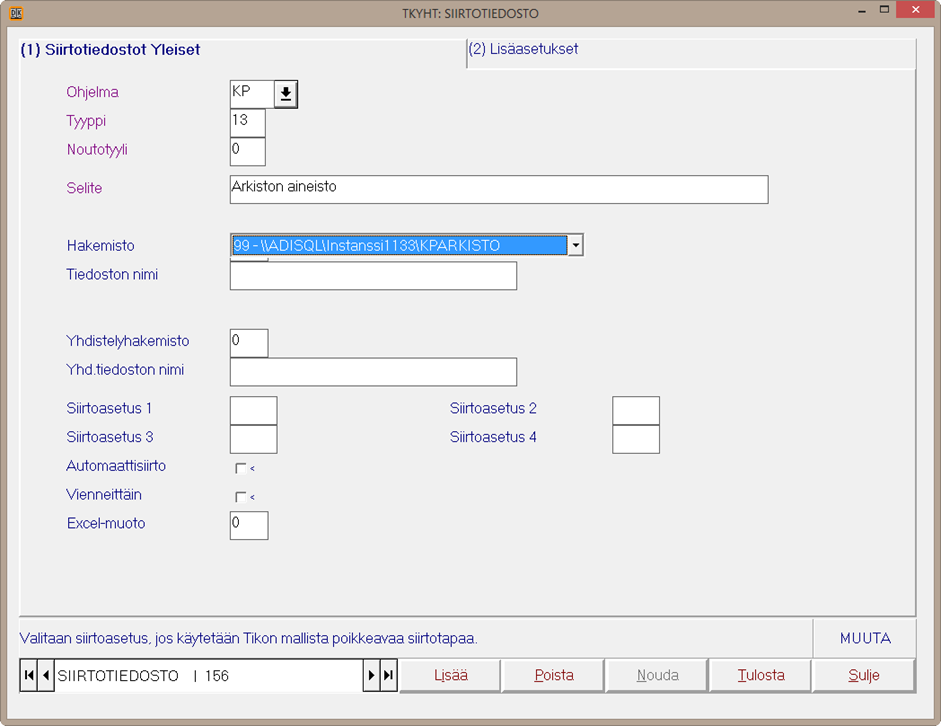Screen dimensions: 941x726
Task: Go to previous record arrow
Action: pyautogui.click(x=46, y=676)
